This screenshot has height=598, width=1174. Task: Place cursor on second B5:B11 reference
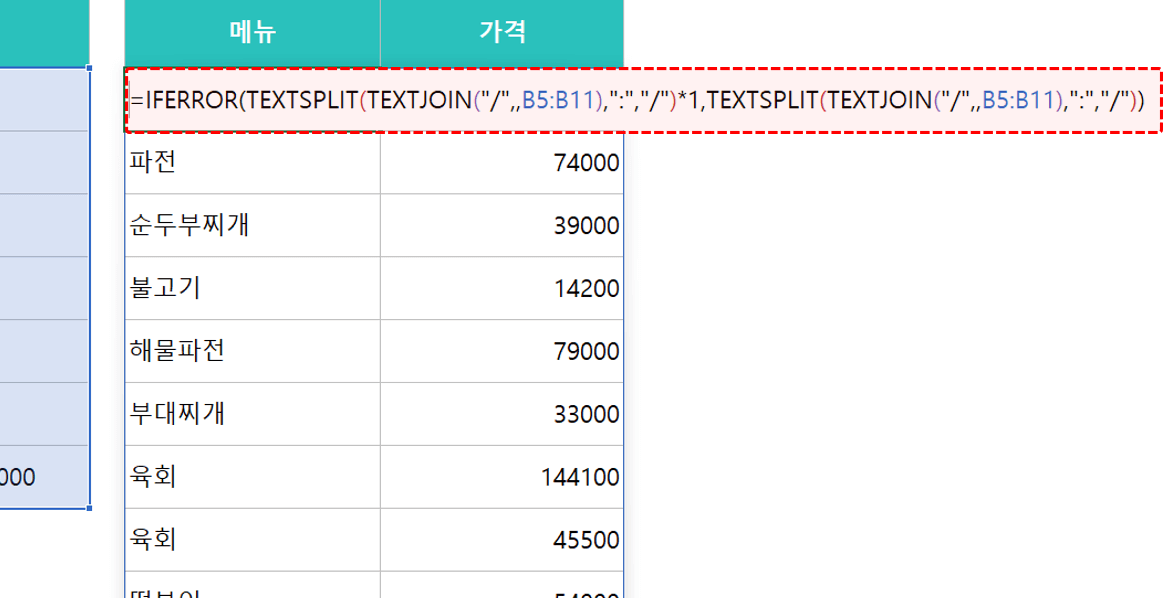click(1019, 100)
